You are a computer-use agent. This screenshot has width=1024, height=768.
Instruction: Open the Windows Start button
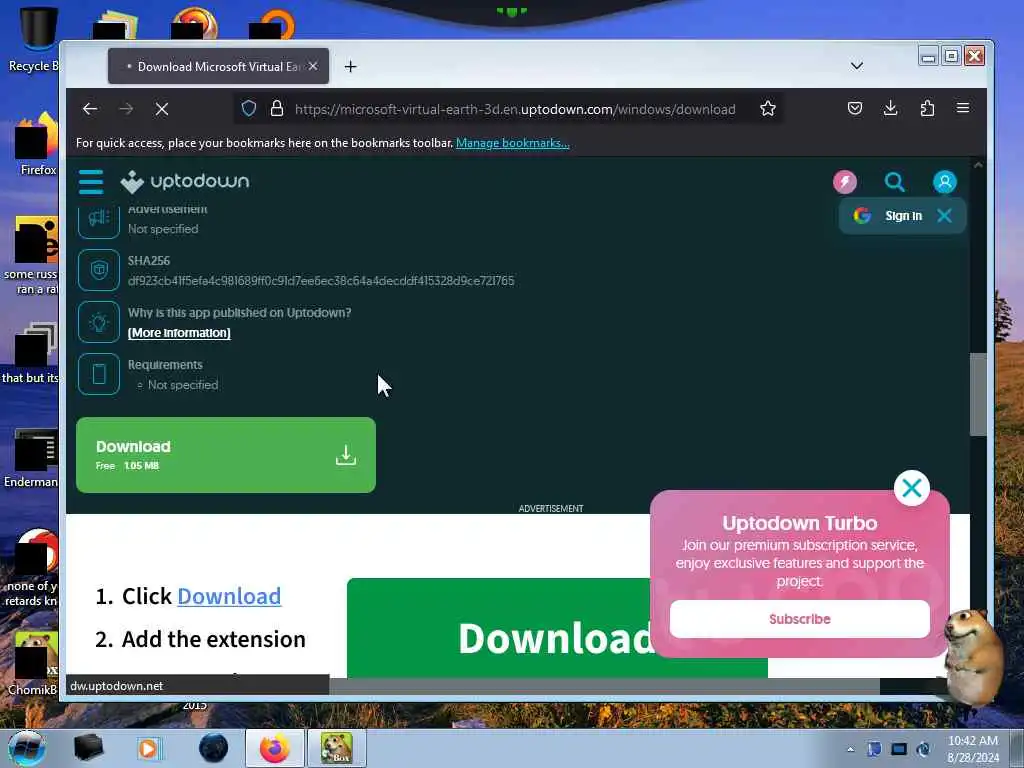27,748
